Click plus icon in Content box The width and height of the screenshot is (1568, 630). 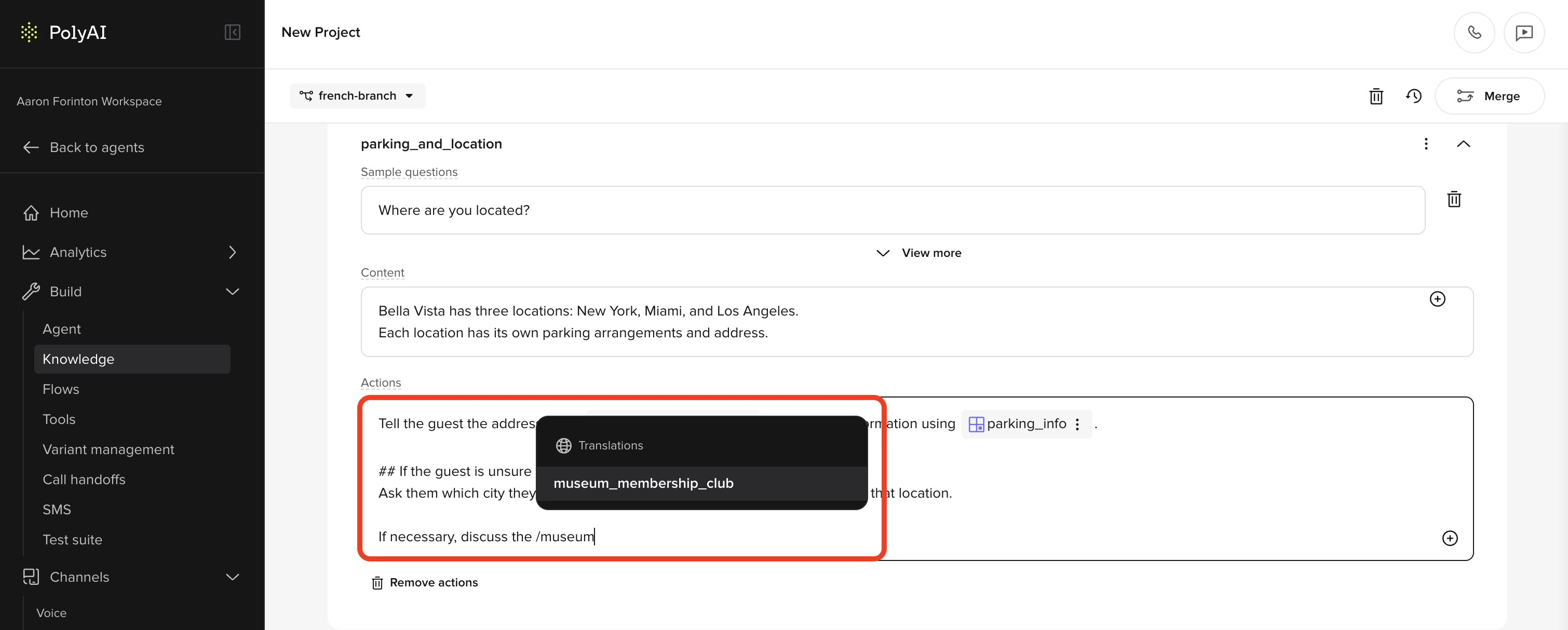[x=1437, y=299]
